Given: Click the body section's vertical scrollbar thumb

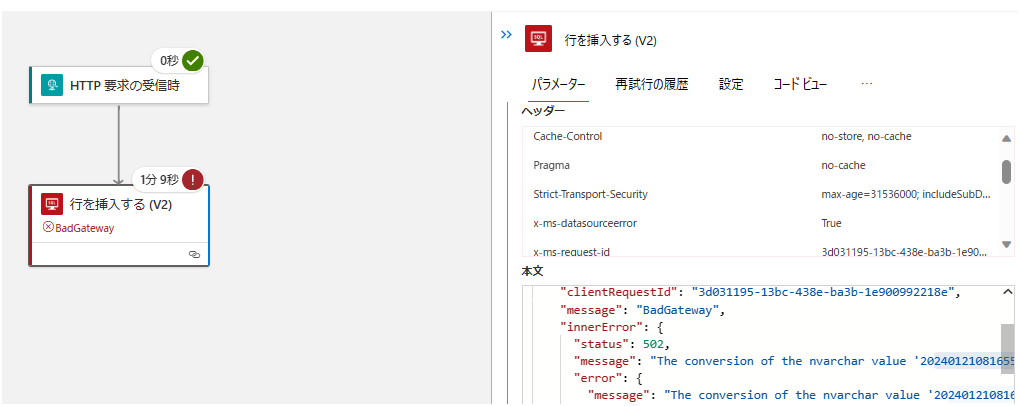Looking at the screenshot, I should pos(1006,347).
